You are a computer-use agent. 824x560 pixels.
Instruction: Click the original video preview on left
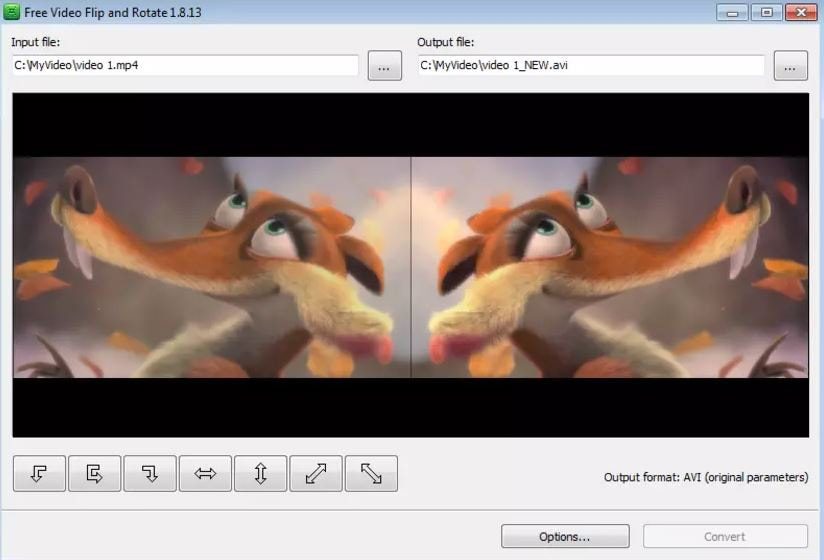[212, 267]
